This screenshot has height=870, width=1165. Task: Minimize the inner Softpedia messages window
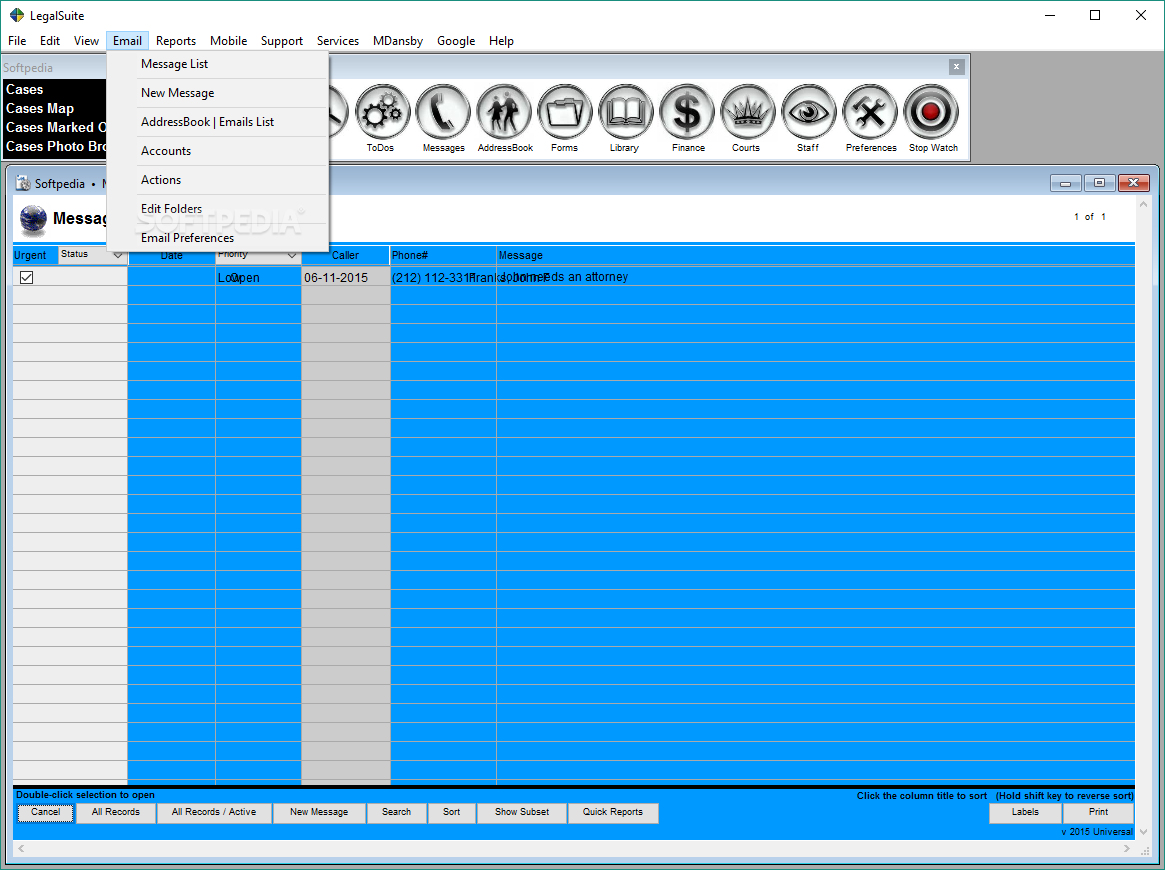pos(1065,183)
